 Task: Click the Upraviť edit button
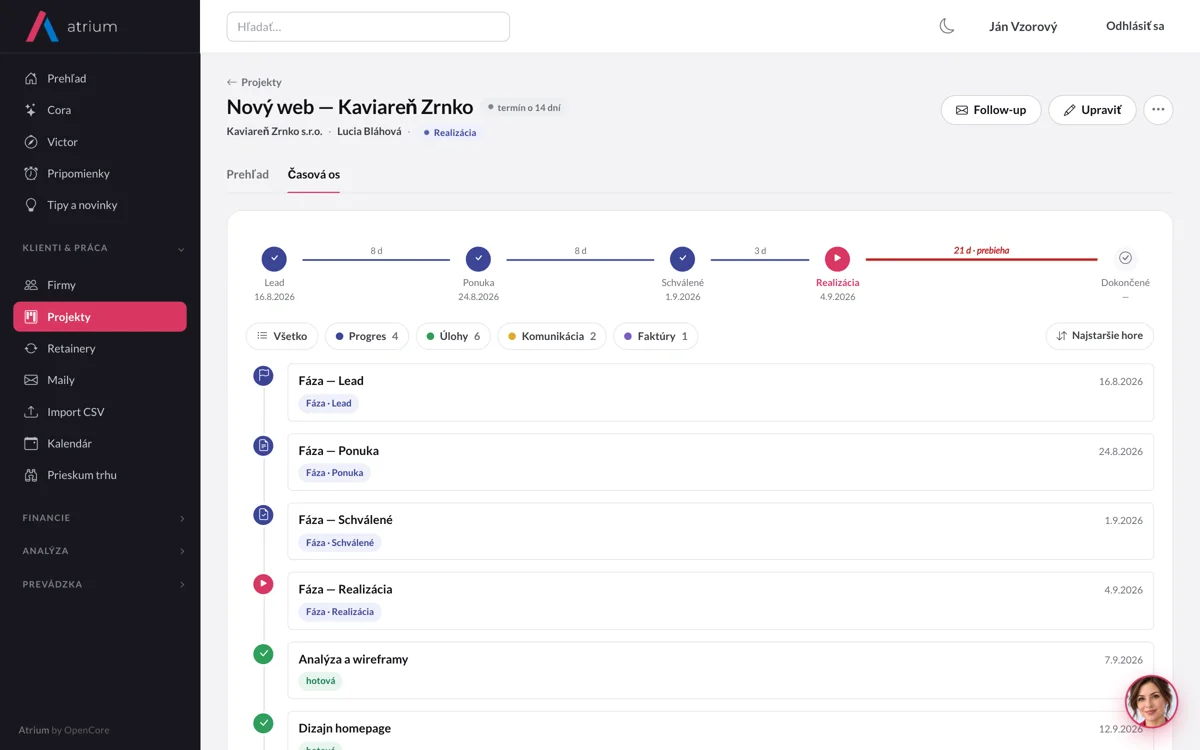1092,110
